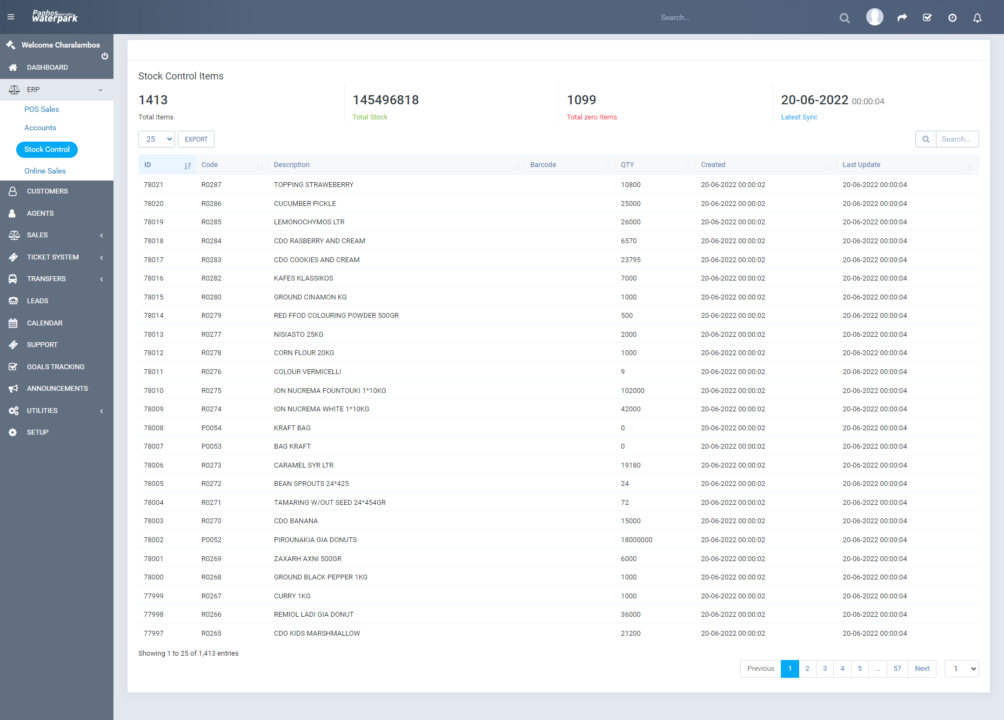Open the page number dropdown at bottom
Image resolution: width=1004 pixels, height=720 pixels.
click(x=962, y=669)
